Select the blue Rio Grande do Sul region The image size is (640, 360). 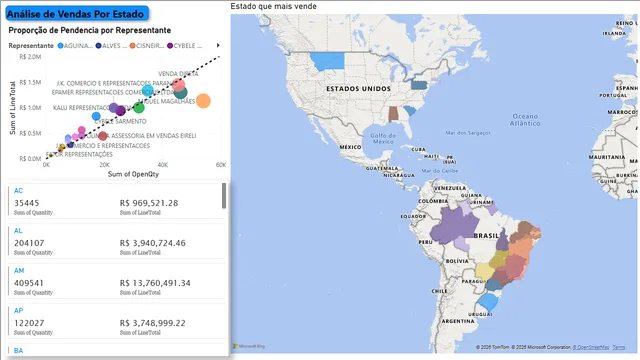[x=488, y=302]
